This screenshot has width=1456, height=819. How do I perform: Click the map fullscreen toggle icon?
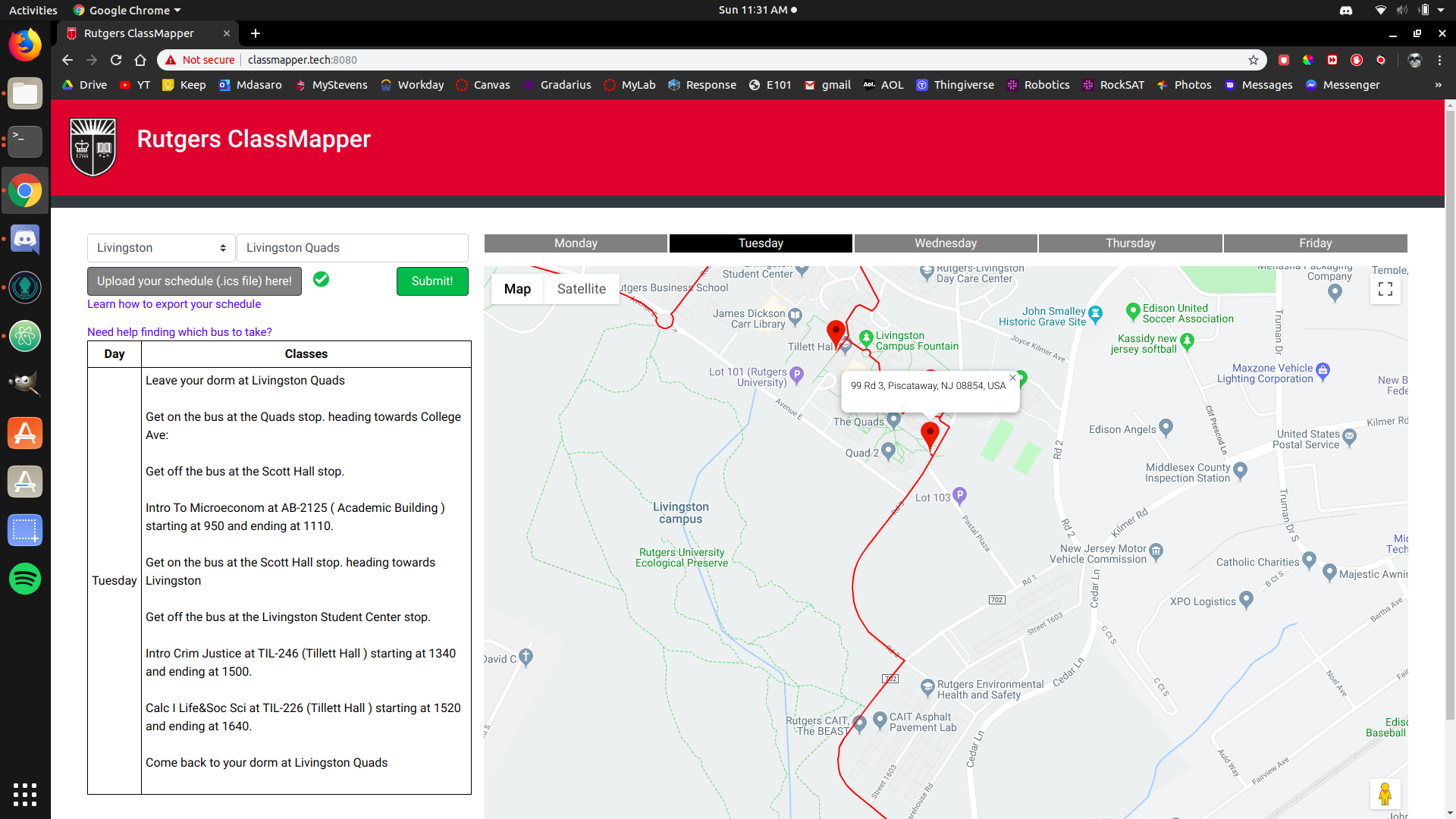point(1385,289)
